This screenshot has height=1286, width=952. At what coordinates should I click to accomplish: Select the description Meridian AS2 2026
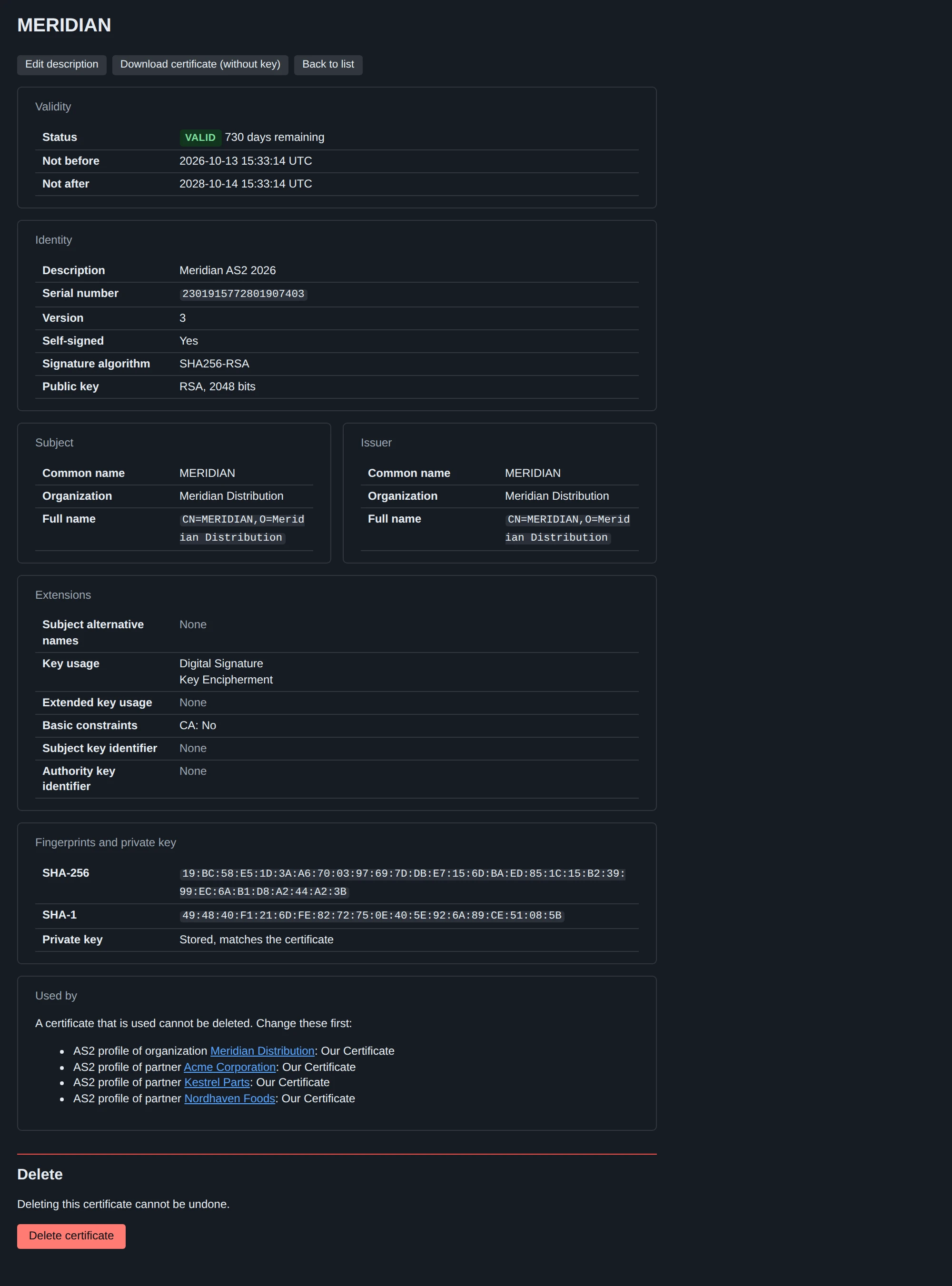pos(228,270)
